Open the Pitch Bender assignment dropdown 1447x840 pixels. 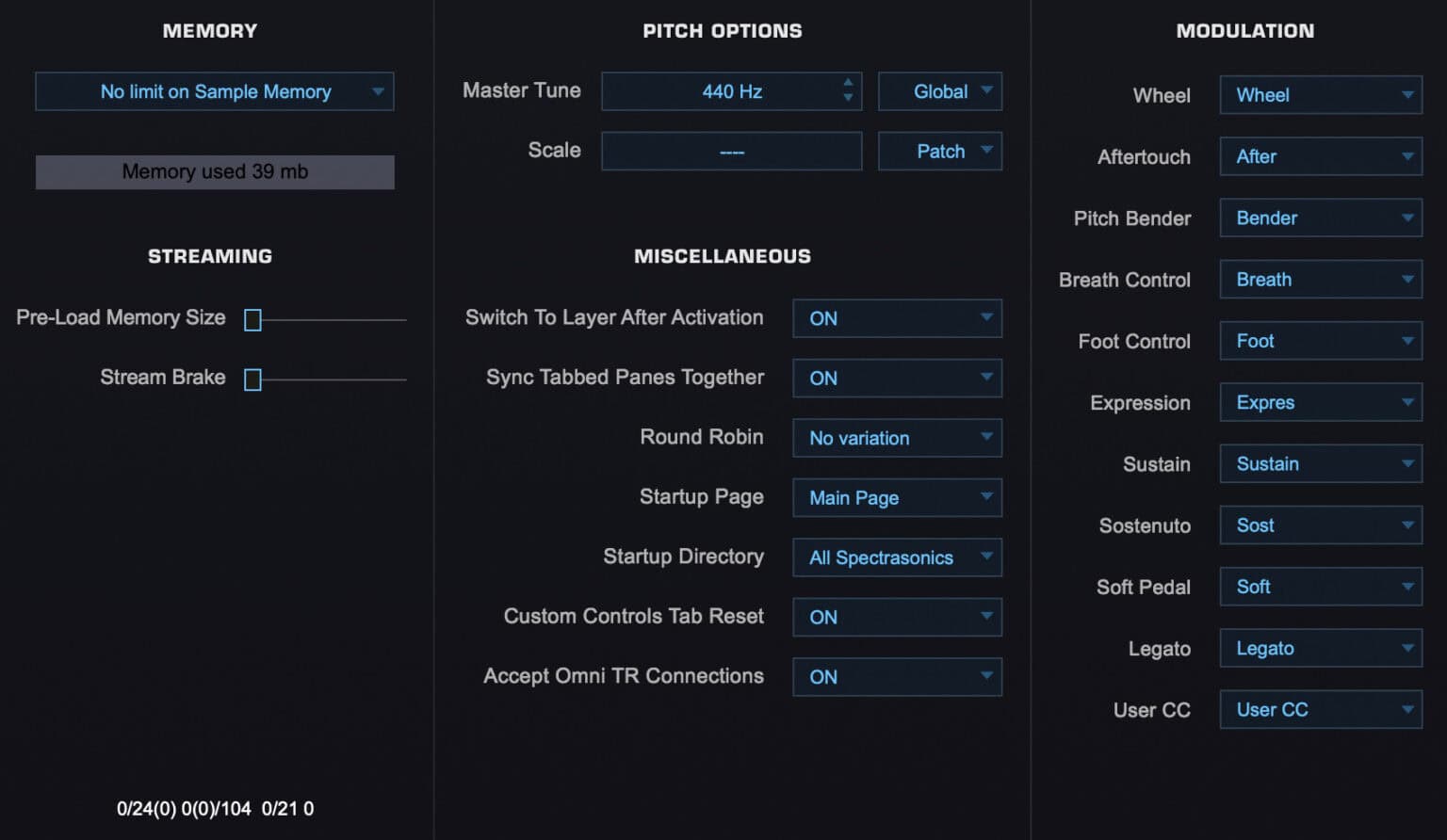1319,218
